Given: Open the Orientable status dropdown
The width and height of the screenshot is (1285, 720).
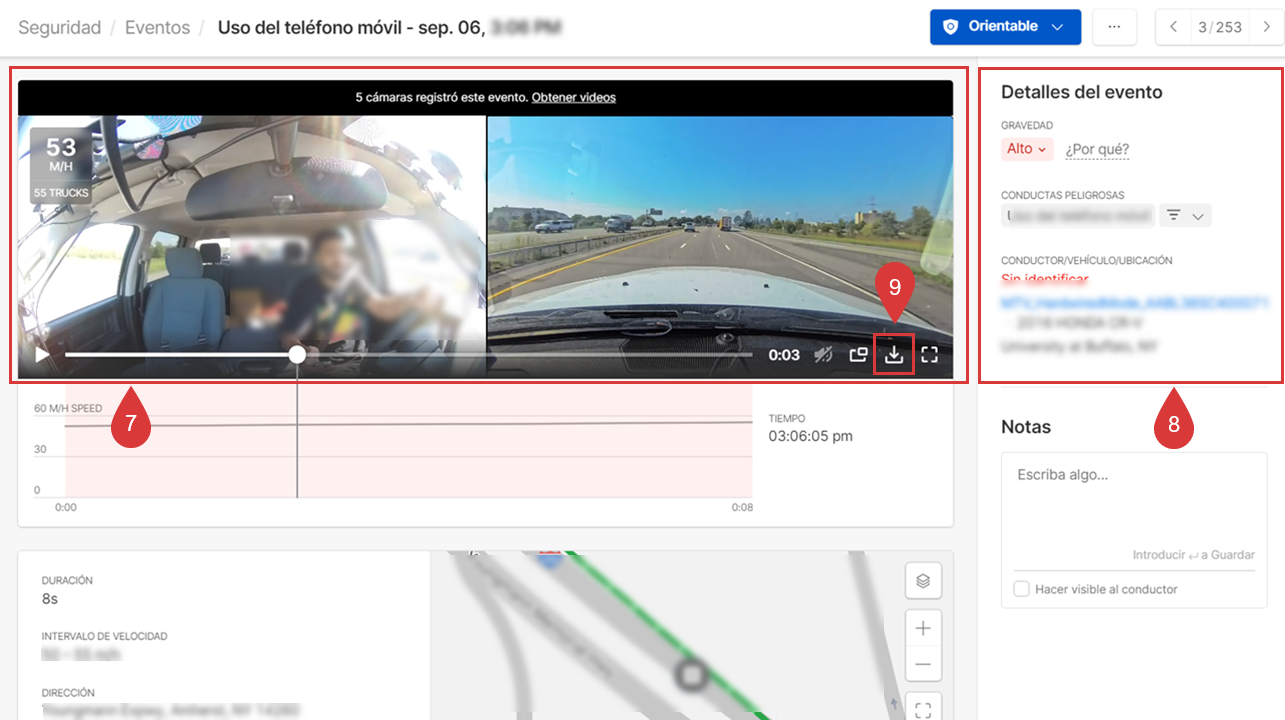Looking at the screenshot, I should (x=1004, y=27).
